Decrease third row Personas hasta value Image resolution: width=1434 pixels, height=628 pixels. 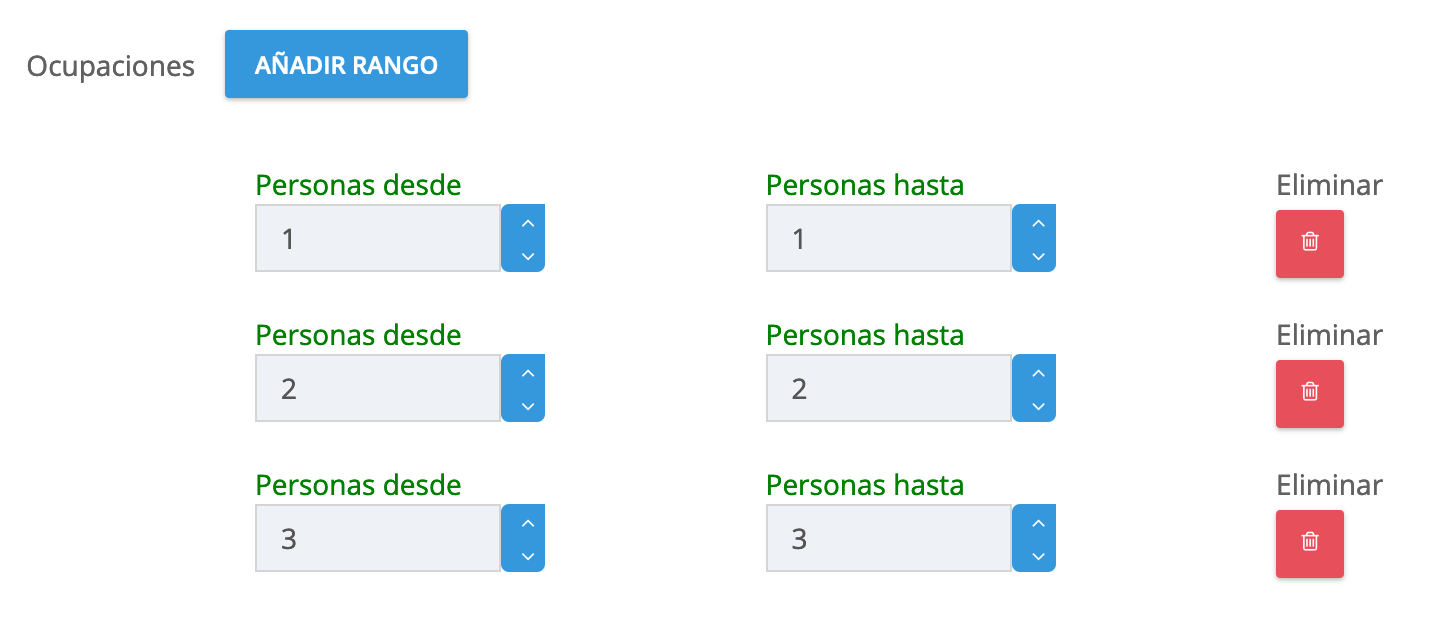tap(1038, 556)
